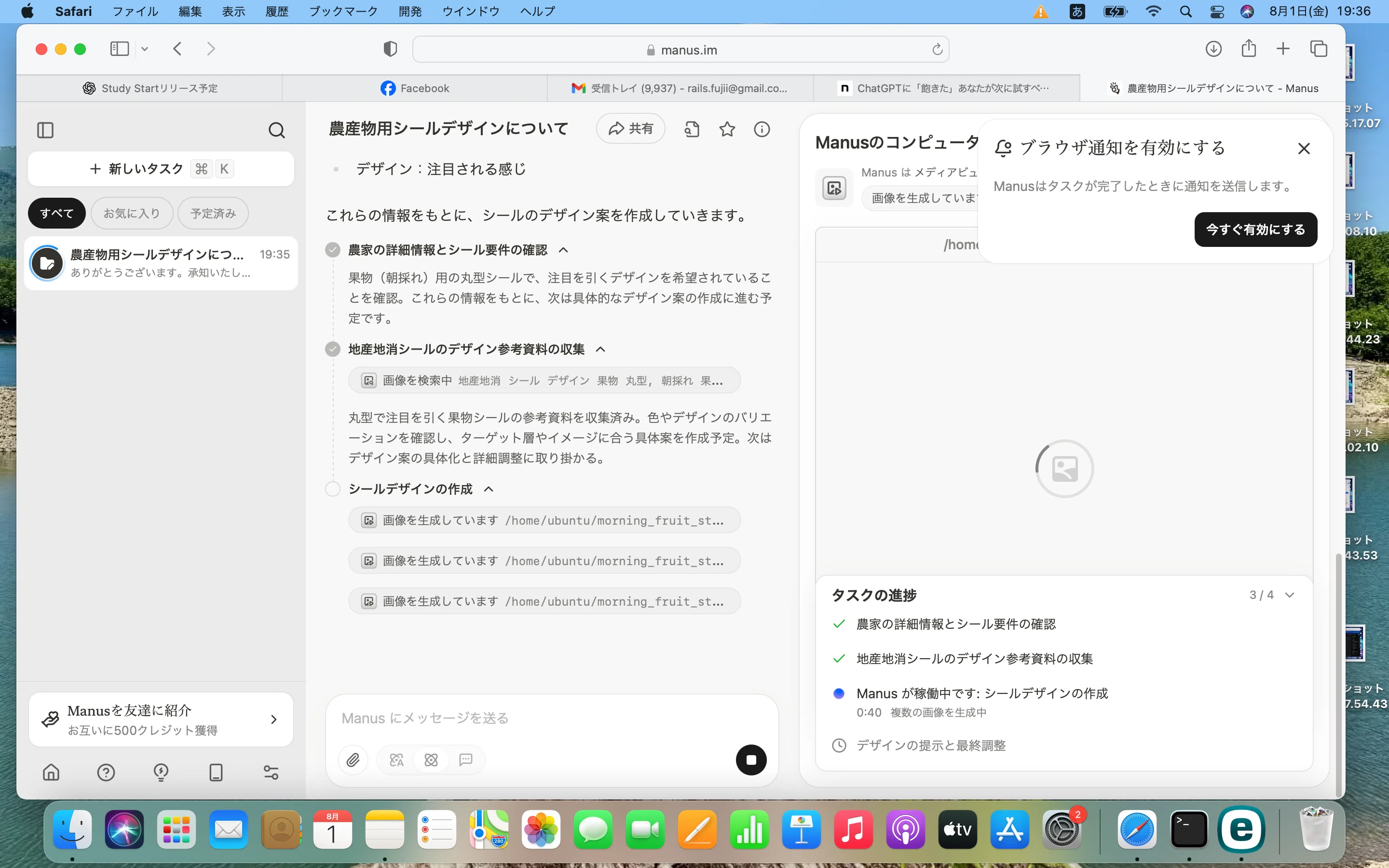Viewport: 1389px width, 868px height.
Task: Expand Manusを友達に紹介 referral card
Action: tap(161, 719)
